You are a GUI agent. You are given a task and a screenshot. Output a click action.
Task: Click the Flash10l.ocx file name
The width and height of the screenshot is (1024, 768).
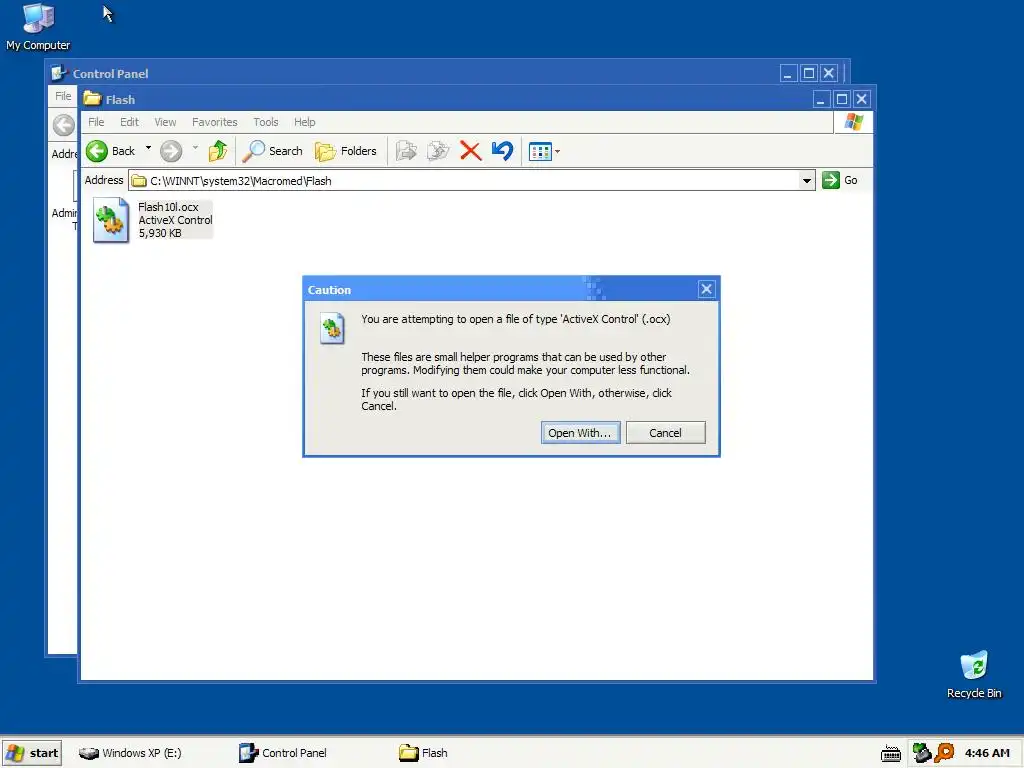[x=168, y=207]
